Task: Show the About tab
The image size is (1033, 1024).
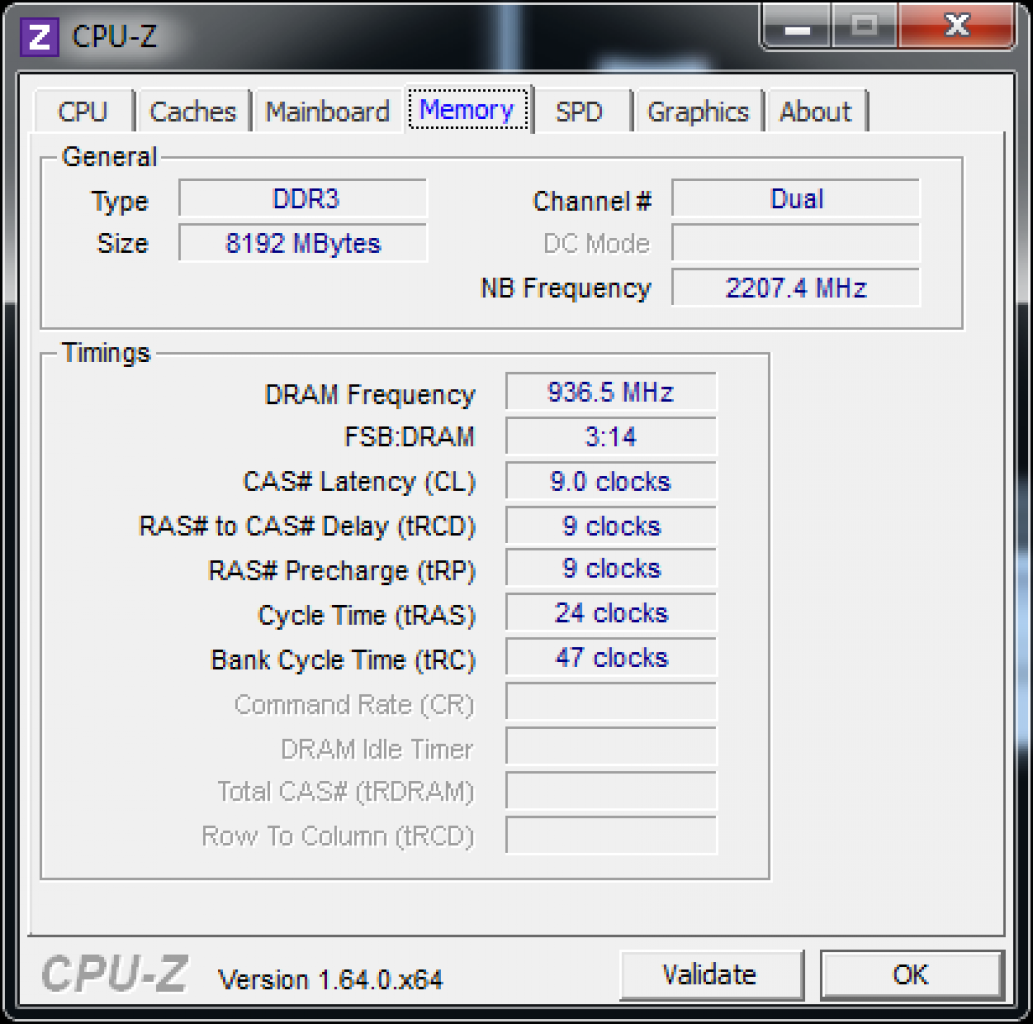Action: tap(816, 111)
